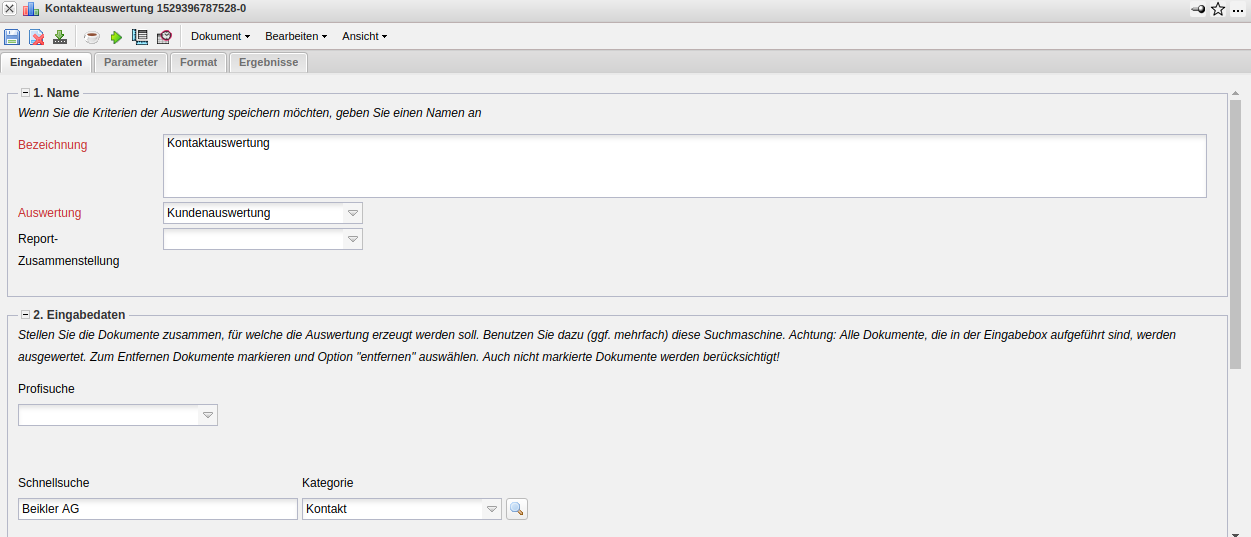Pin the window using the pushpin icon
This screenshot has width=1251, height=537.
[1197, 9]
